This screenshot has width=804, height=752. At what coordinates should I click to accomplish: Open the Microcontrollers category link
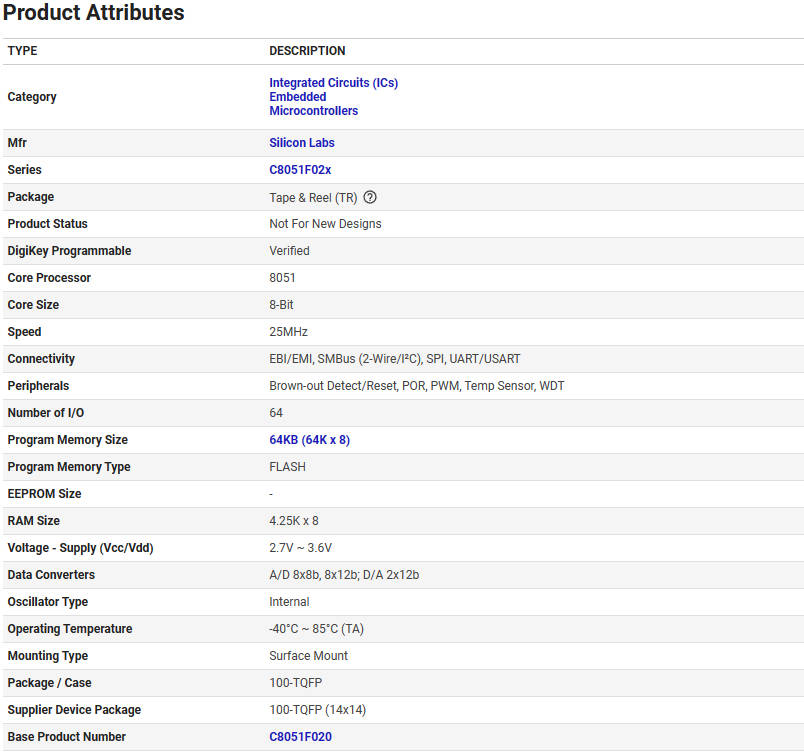[313, 111]
